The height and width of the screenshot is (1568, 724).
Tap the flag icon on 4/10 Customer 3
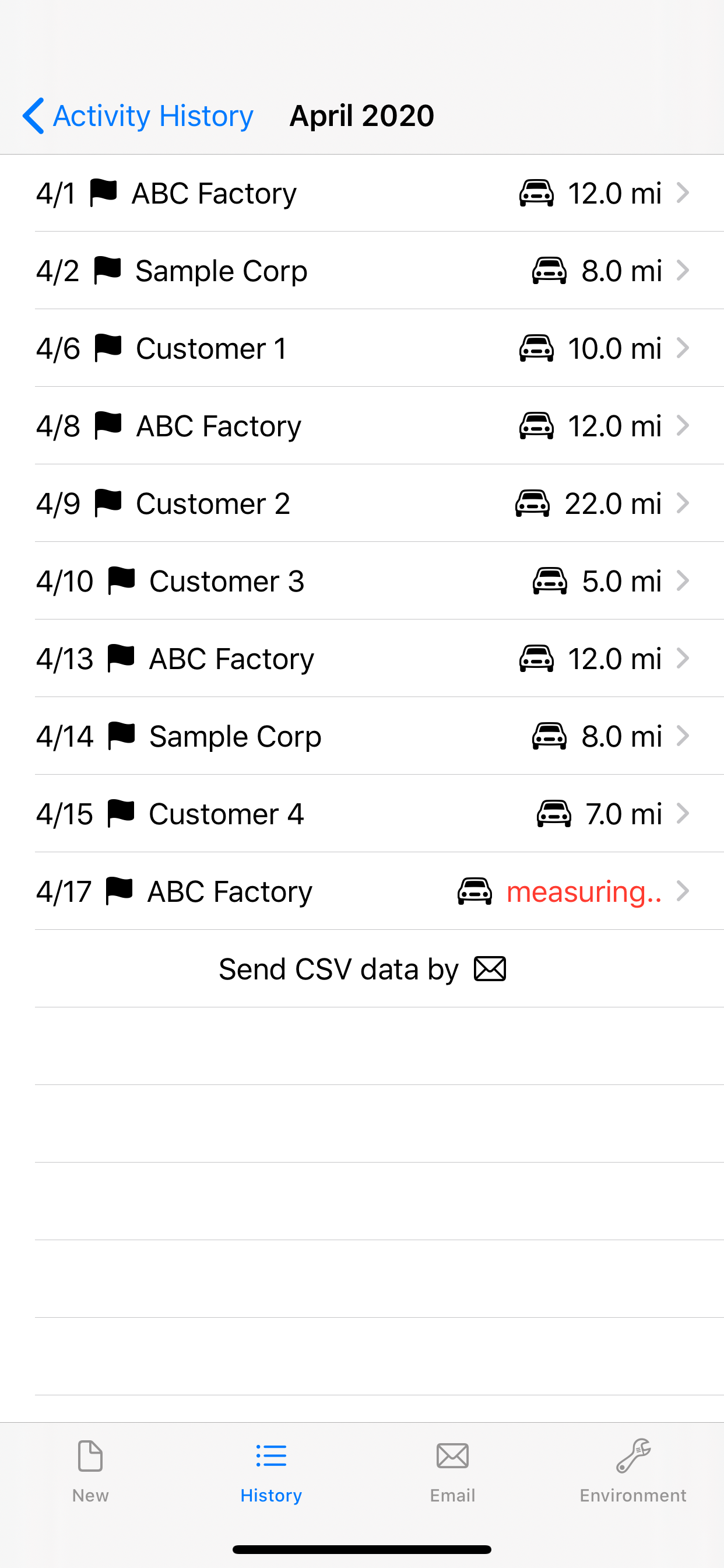coord(121,580)
